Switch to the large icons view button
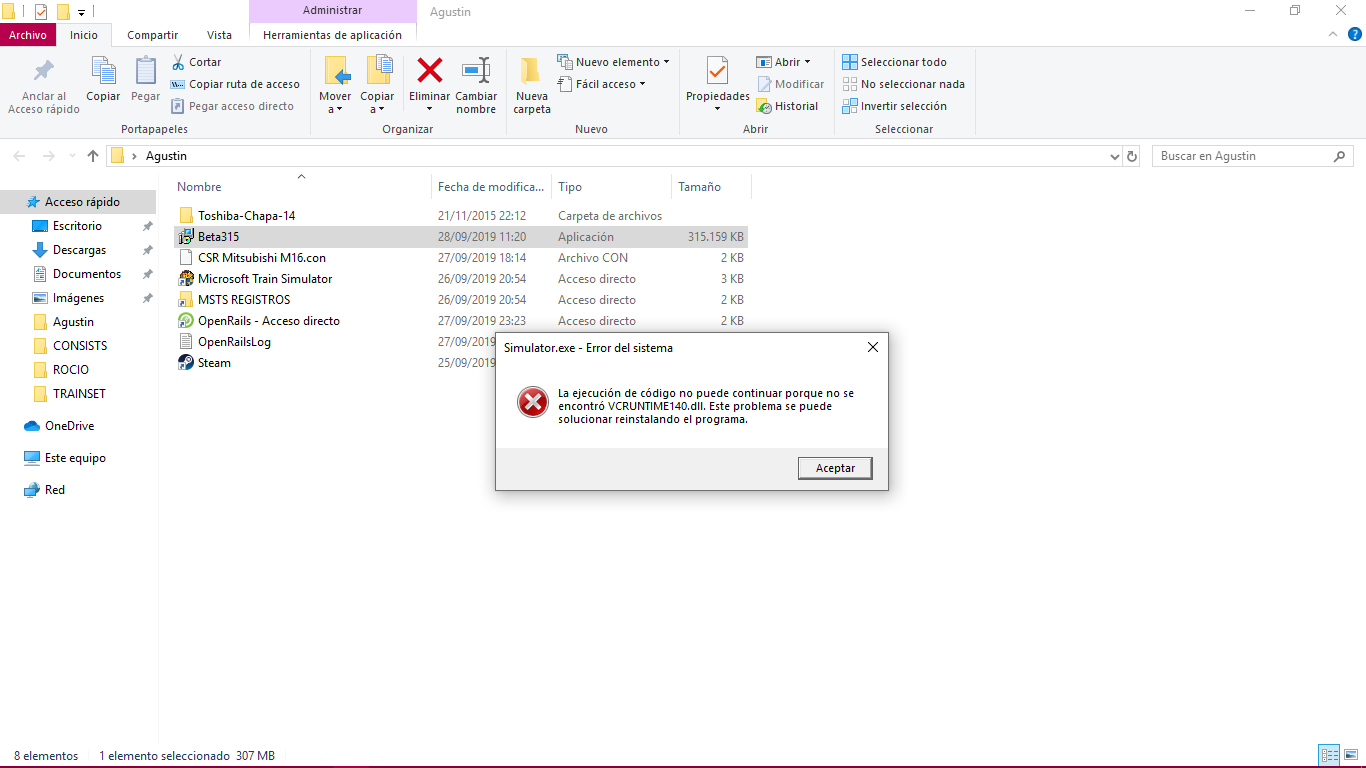The image size is (1366, 768). click(x=1351, y=756)
